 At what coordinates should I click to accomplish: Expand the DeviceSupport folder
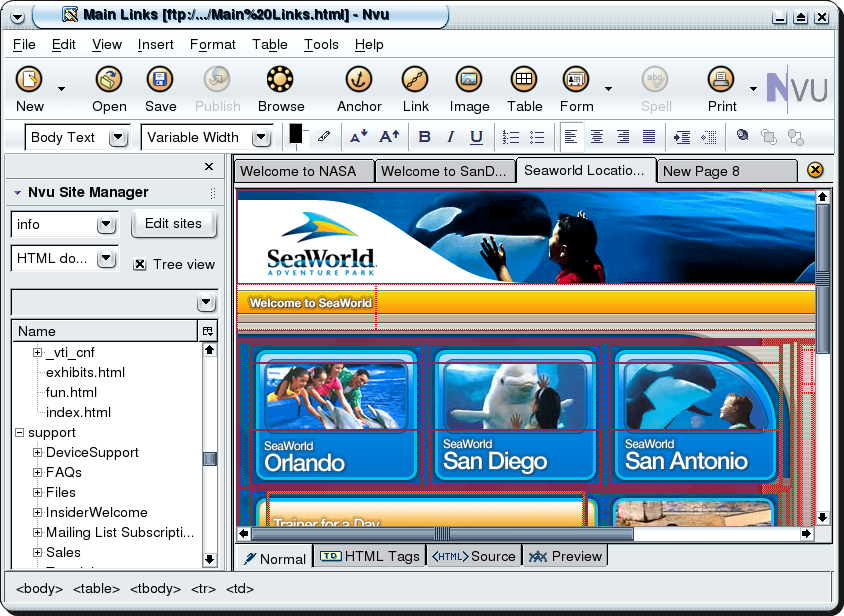click(37, 452)
